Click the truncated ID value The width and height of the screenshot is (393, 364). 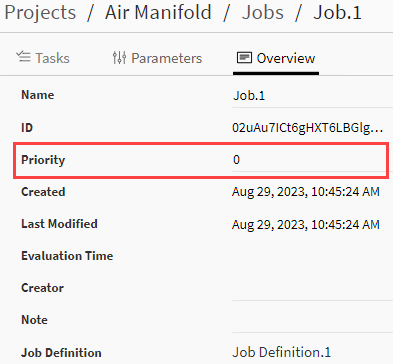click(308, 128)
